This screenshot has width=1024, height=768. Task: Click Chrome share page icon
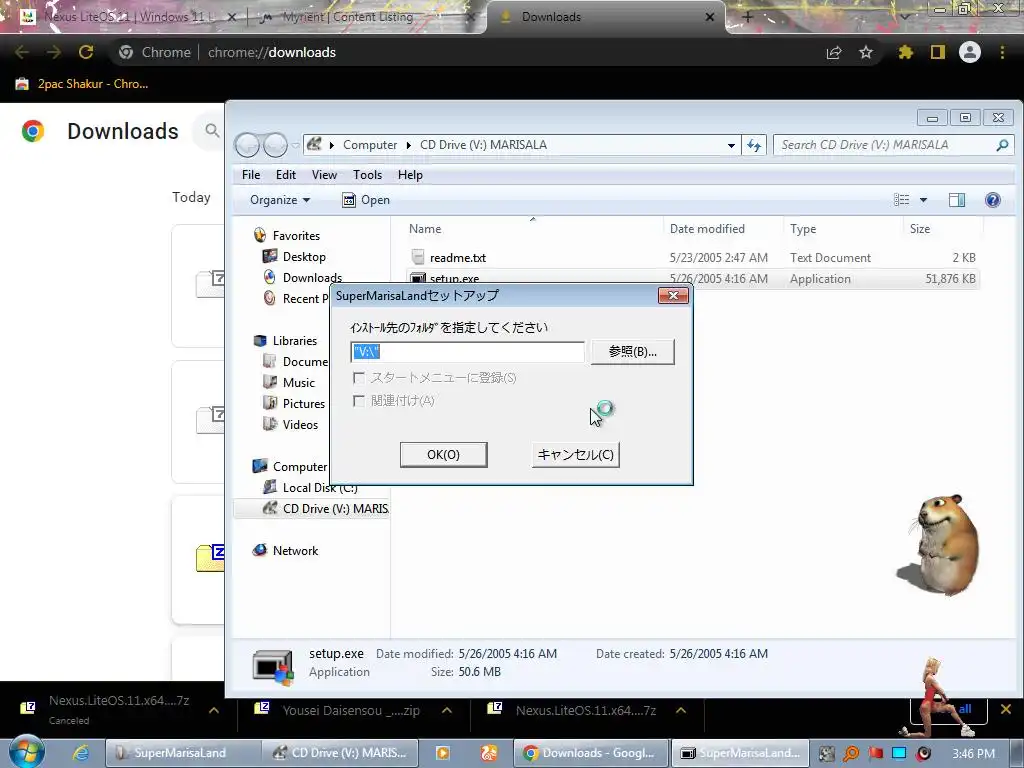[834, 52]
